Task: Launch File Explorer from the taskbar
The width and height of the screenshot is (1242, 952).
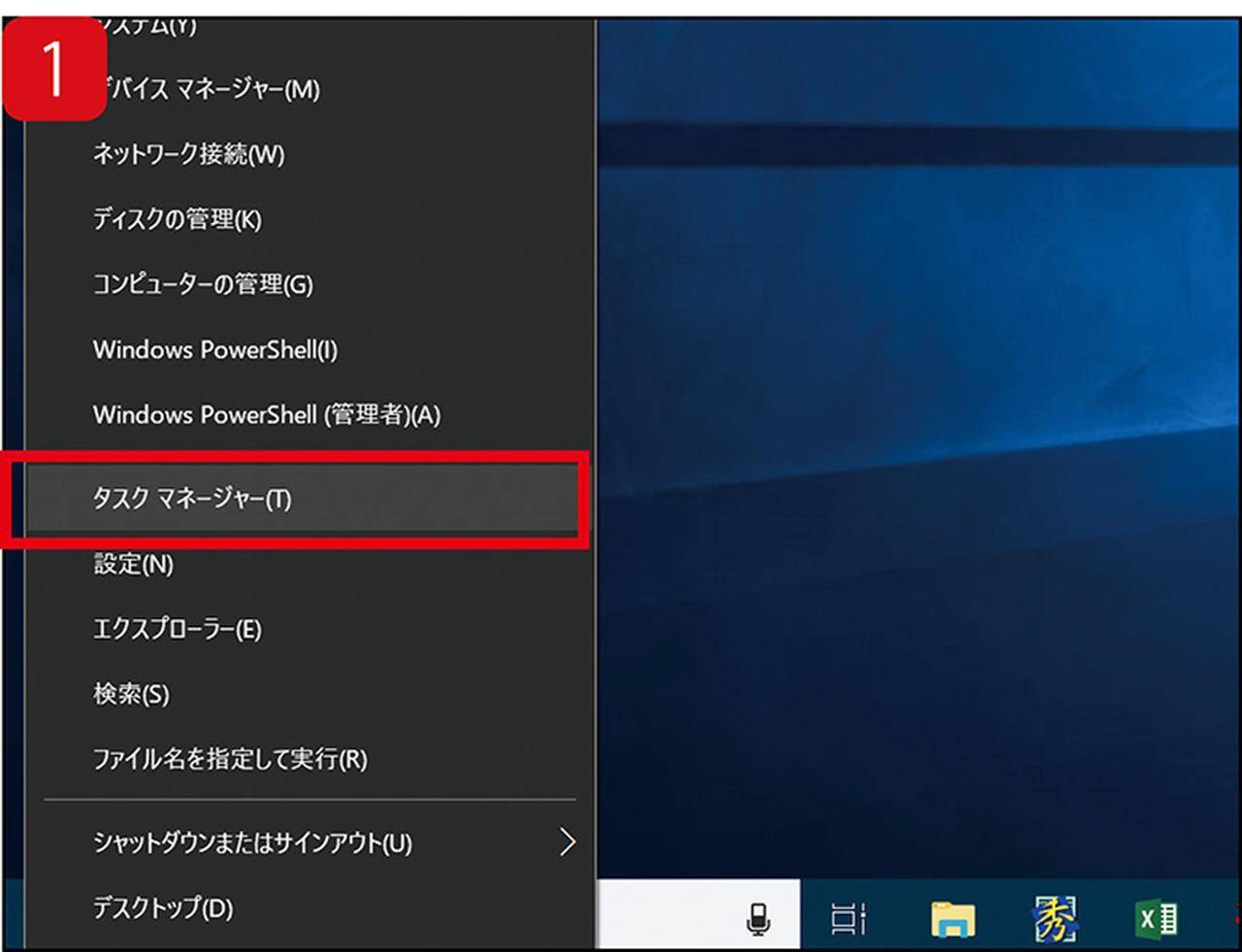Action: tap(952, 918)
